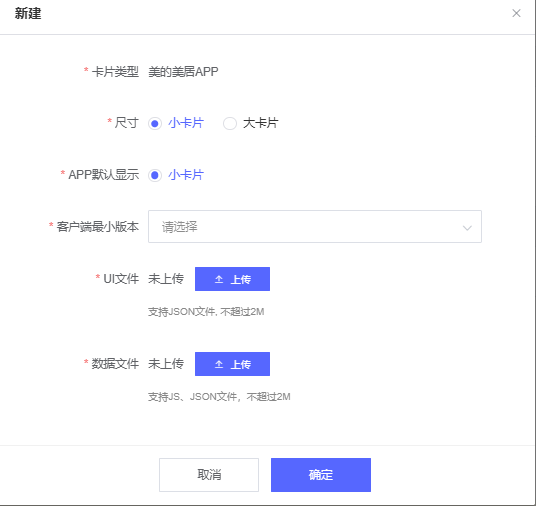Confirm with the 确定 button
The image size is (536, 506).
(x=321, y=475)
